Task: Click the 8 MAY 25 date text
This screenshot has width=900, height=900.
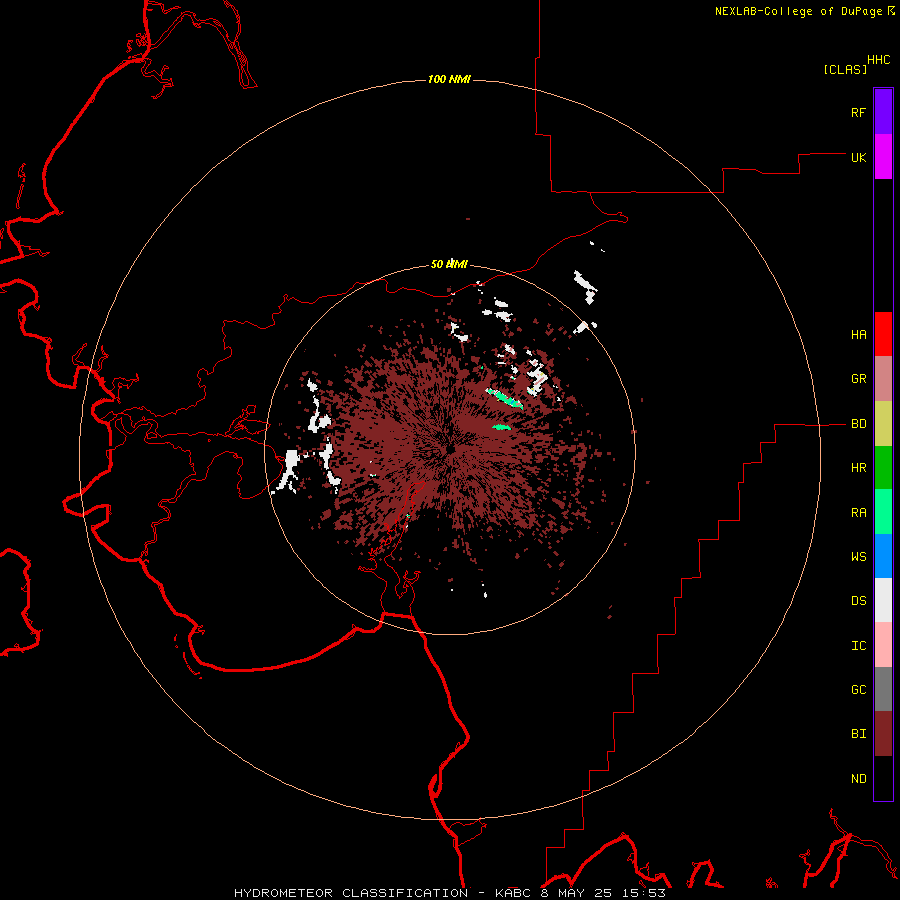Action: (x=577, y=893)
